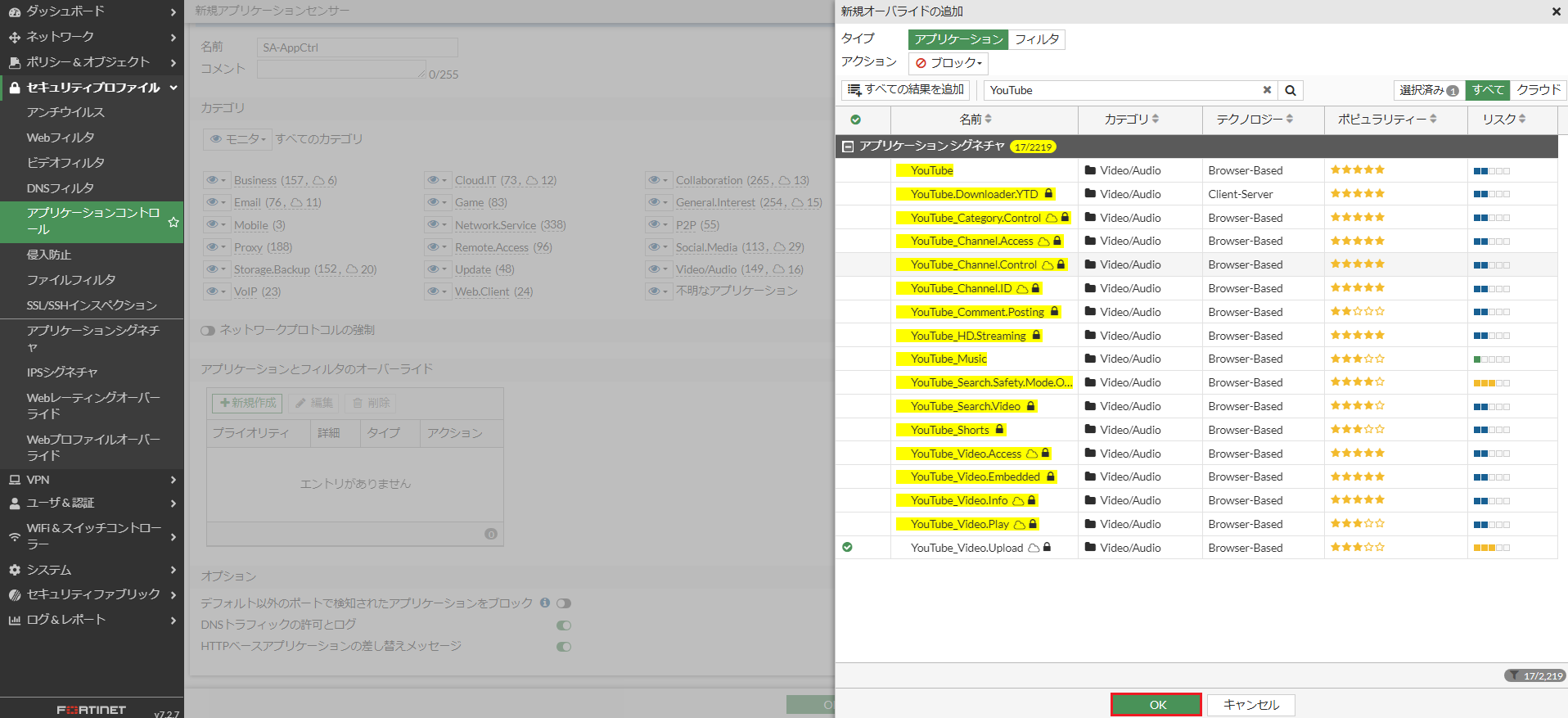
Task: Open action dropdown for Collaboration category
Action: pos(658,180)
